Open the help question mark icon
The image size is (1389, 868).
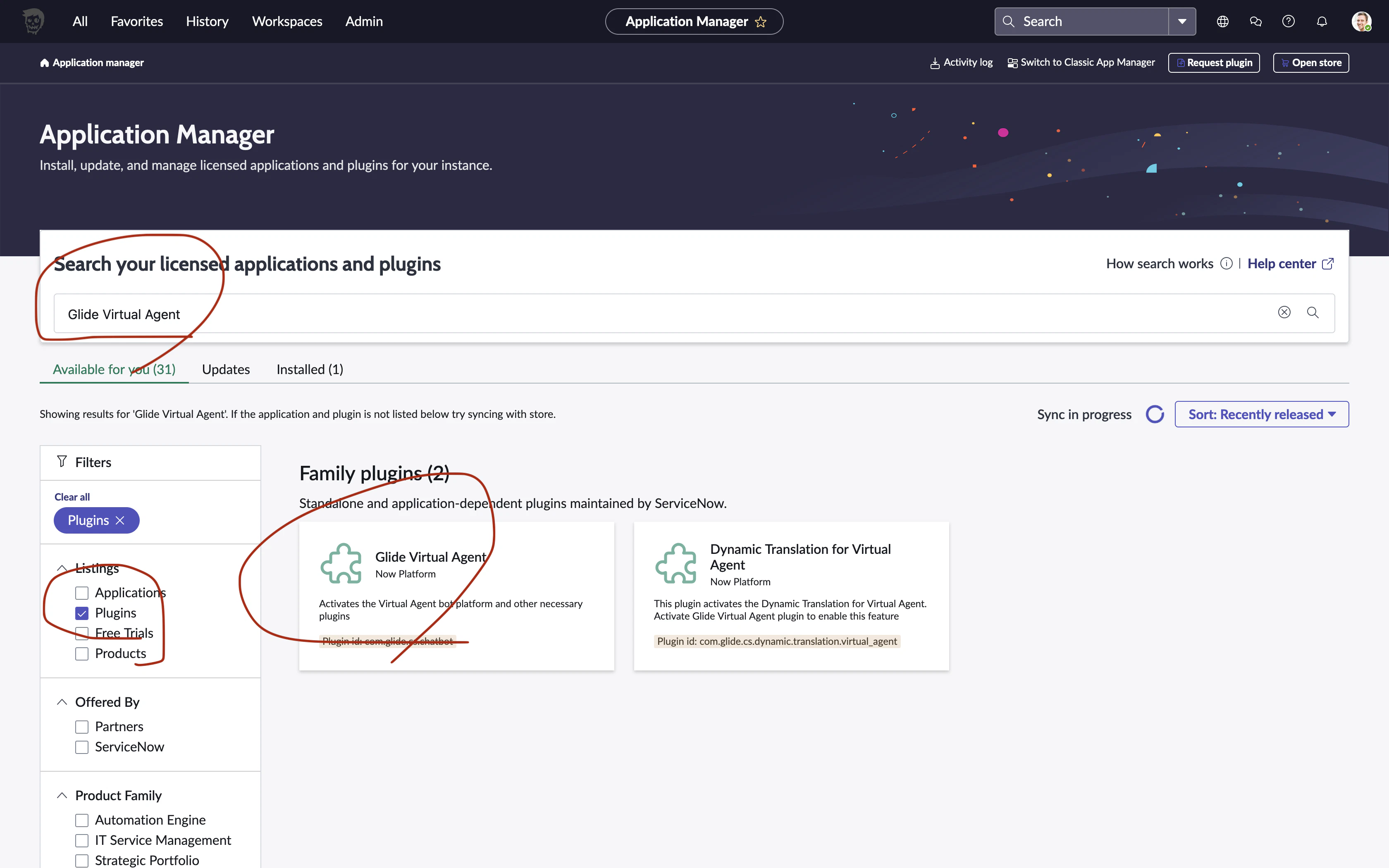pyautogui.click(x=1289, y=21)
